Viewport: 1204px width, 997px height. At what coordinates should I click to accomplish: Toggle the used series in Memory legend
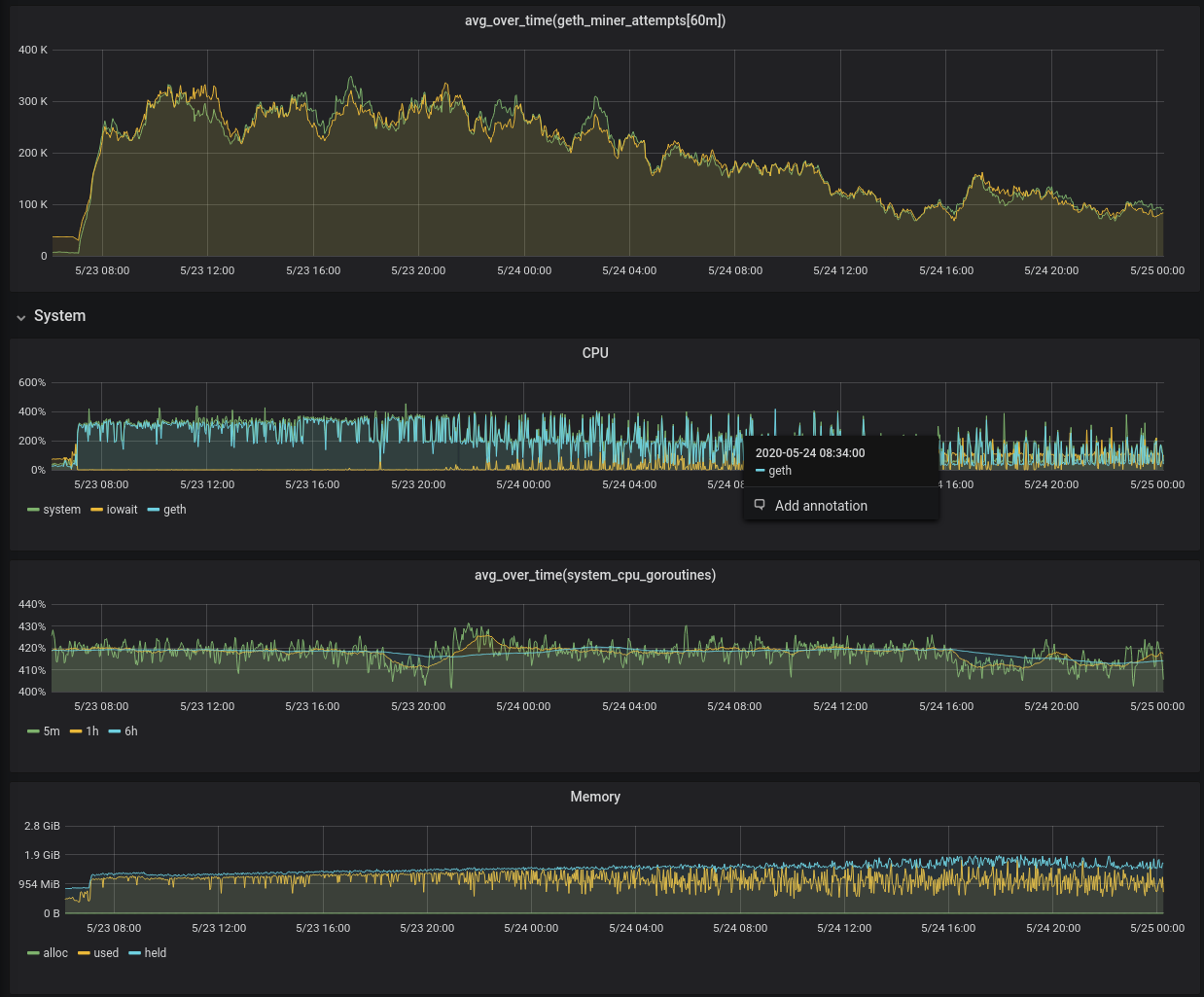coord(106,953)
